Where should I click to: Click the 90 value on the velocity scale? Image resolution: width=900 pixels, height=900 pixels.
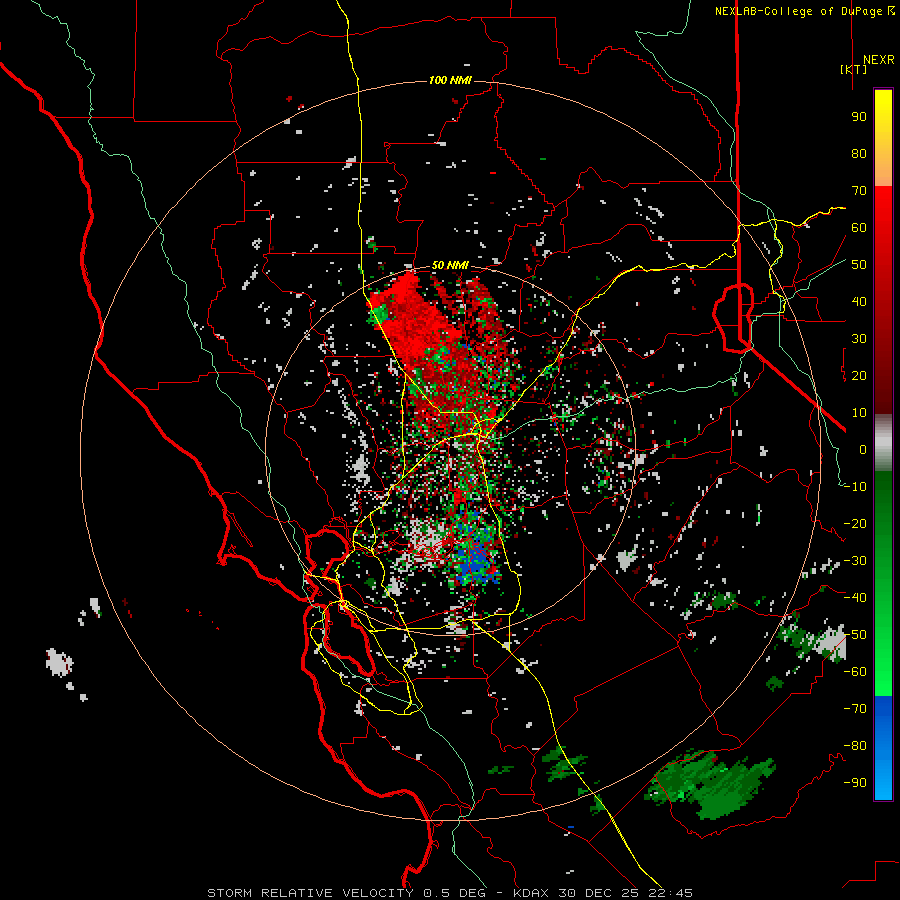[x=859, y=117]
